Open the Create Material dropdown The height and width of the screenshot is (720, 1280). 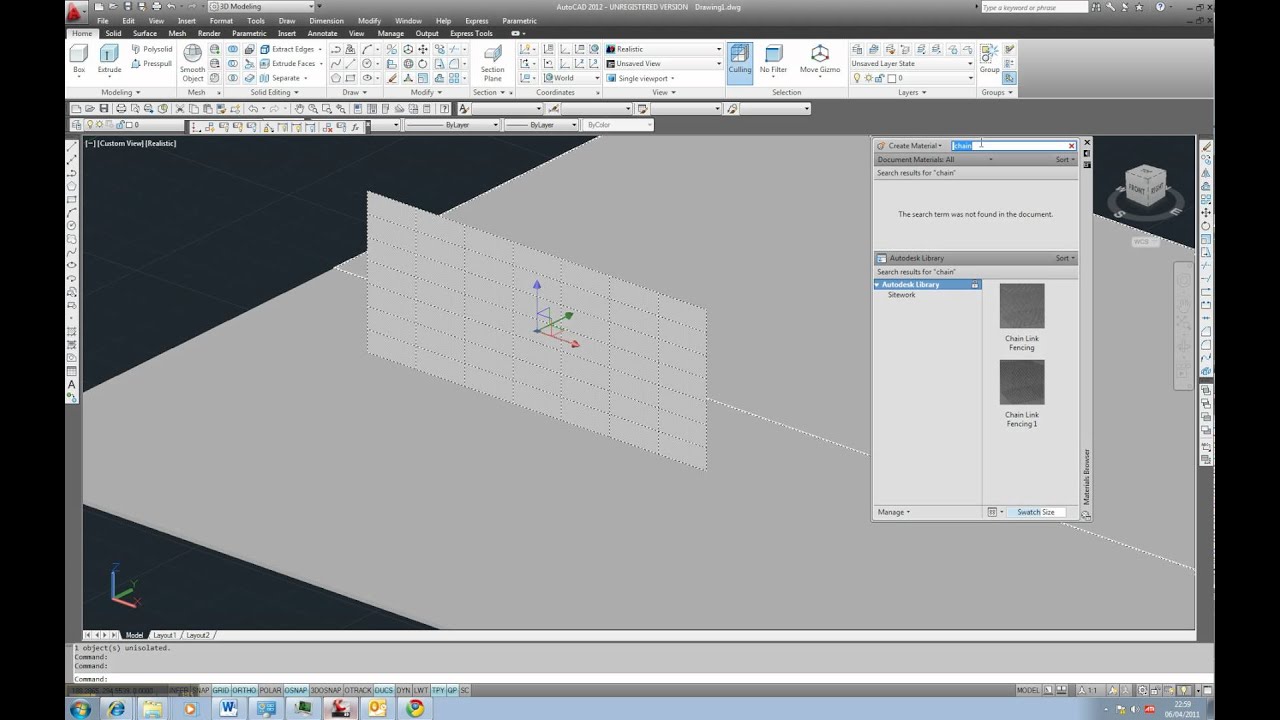point(909,146)
